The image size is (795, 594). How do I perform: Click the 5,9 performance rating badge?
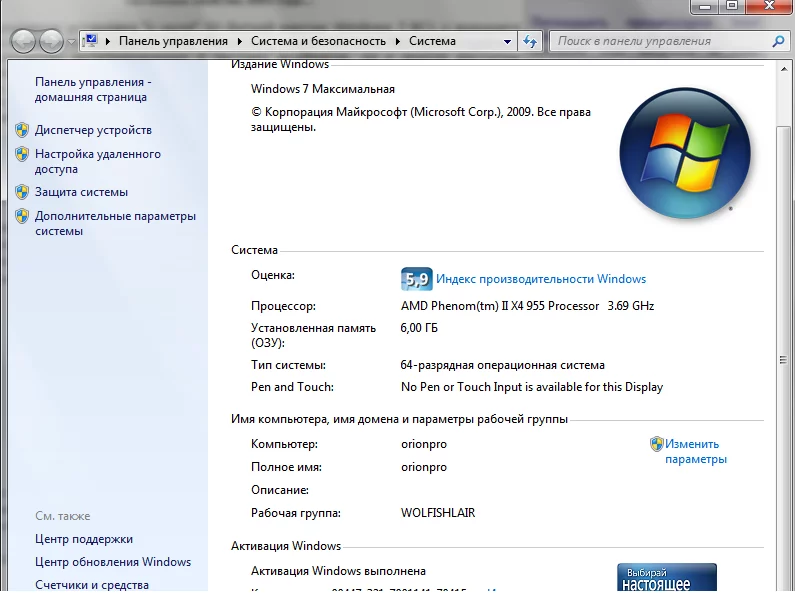click(416, 279)
